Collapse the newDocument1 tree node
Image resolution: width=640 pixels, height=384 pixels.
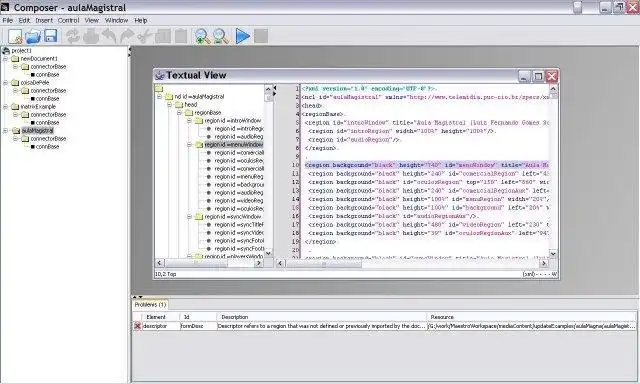6,59
